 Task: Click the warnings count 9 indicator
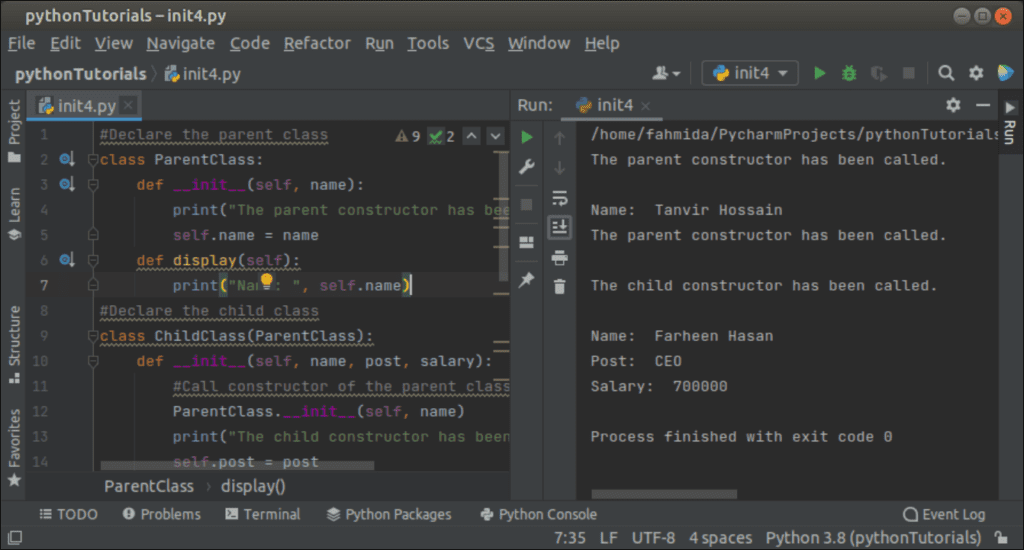click(408, 136)
